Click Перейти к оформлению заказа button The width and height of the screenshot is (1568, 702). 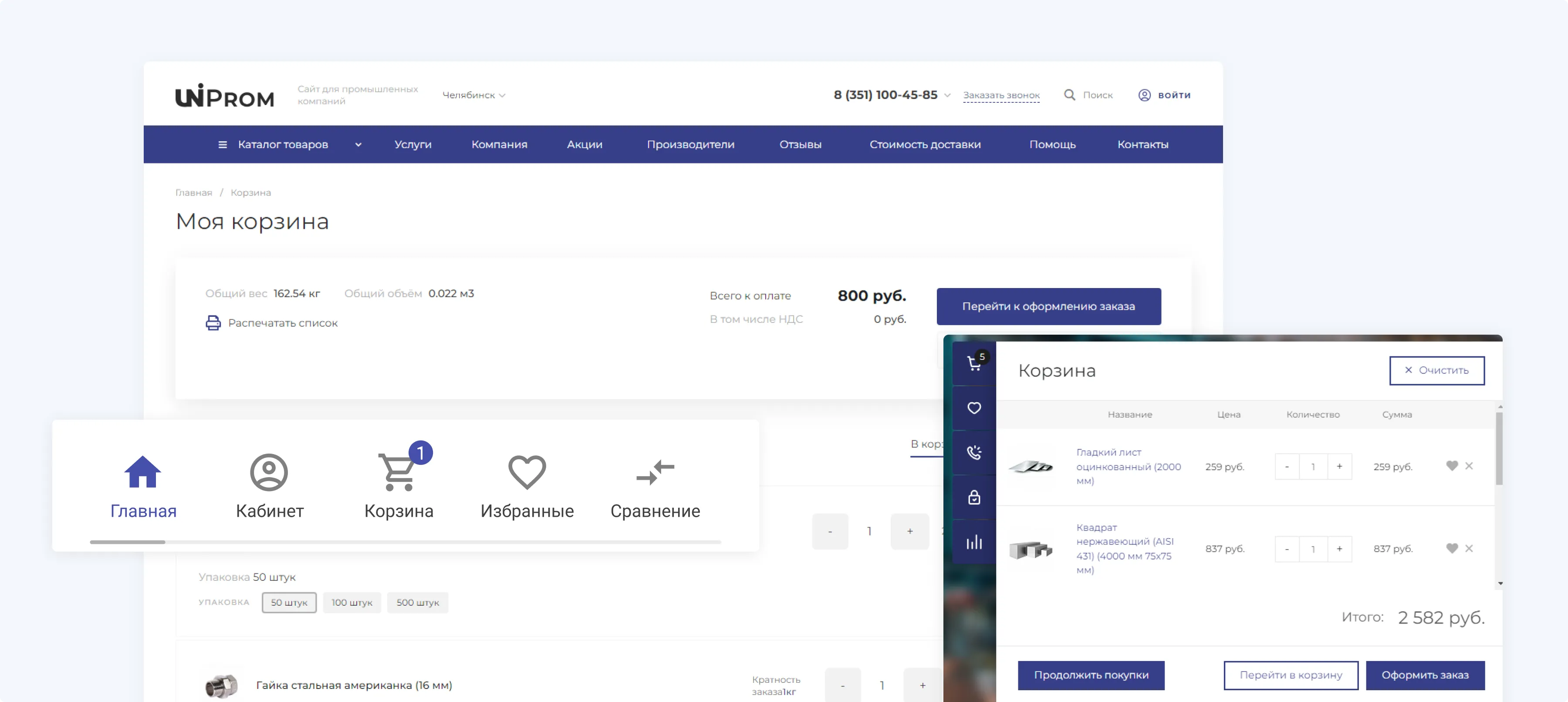coord(1048,306)
